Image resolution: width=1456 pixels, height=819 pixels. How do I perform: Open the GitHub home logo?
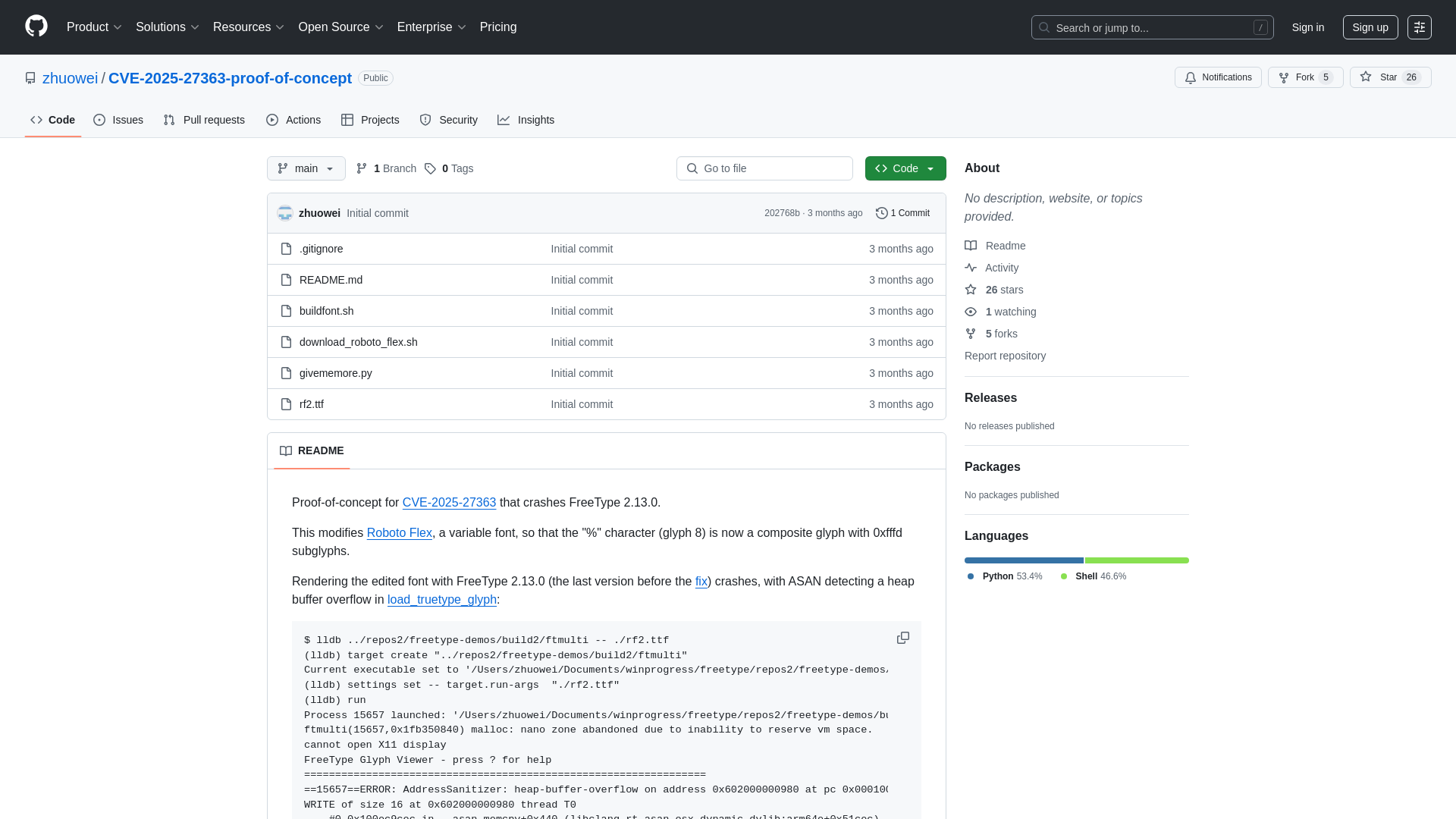(36, 27)
